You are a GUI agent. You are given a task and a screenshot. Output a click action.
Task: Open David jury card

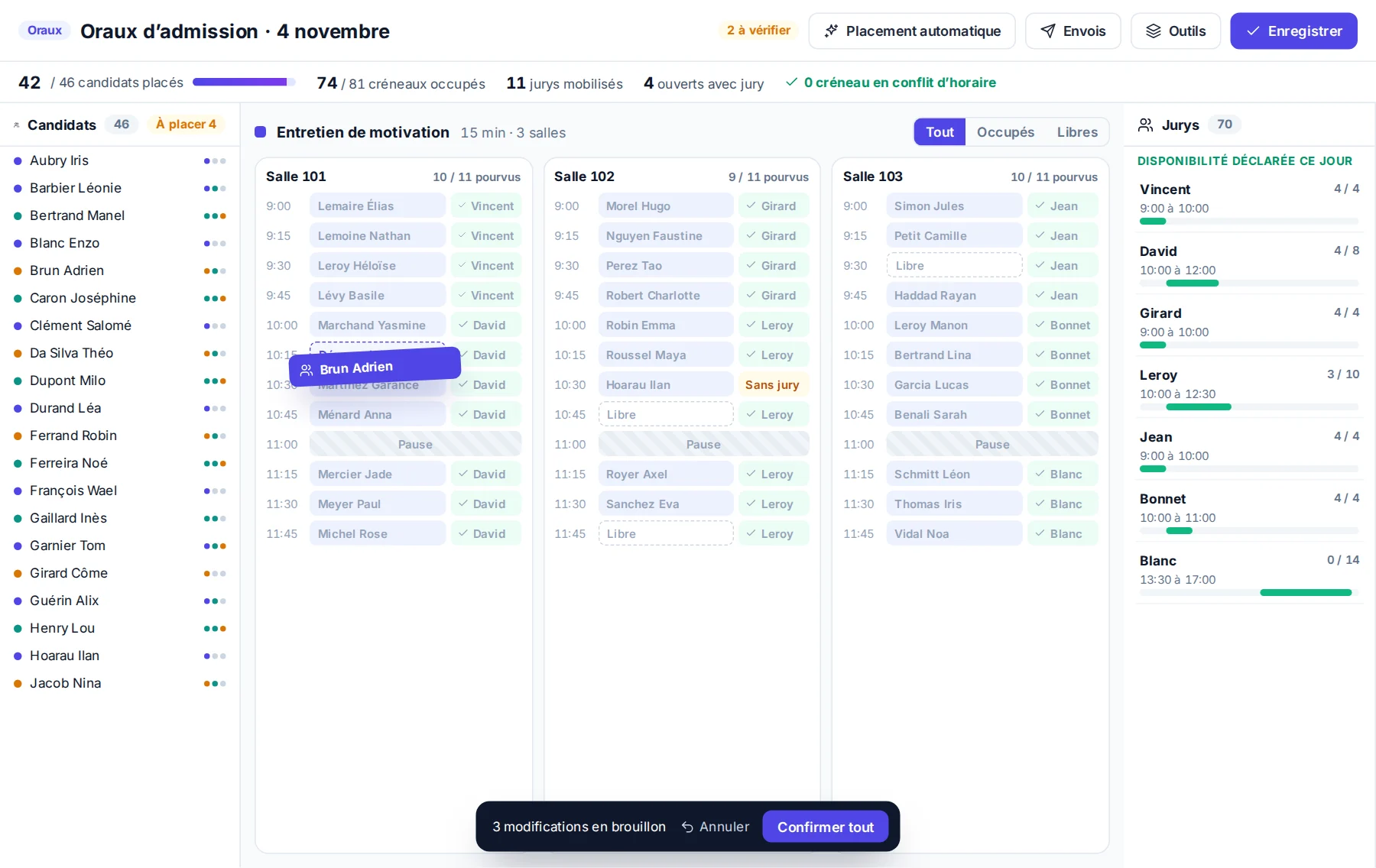pyautogui.click(x=1249, y=263)
